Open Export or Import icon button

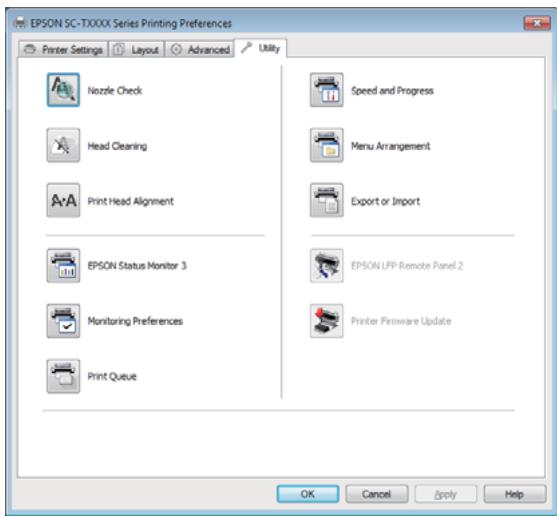coord(326,200)
